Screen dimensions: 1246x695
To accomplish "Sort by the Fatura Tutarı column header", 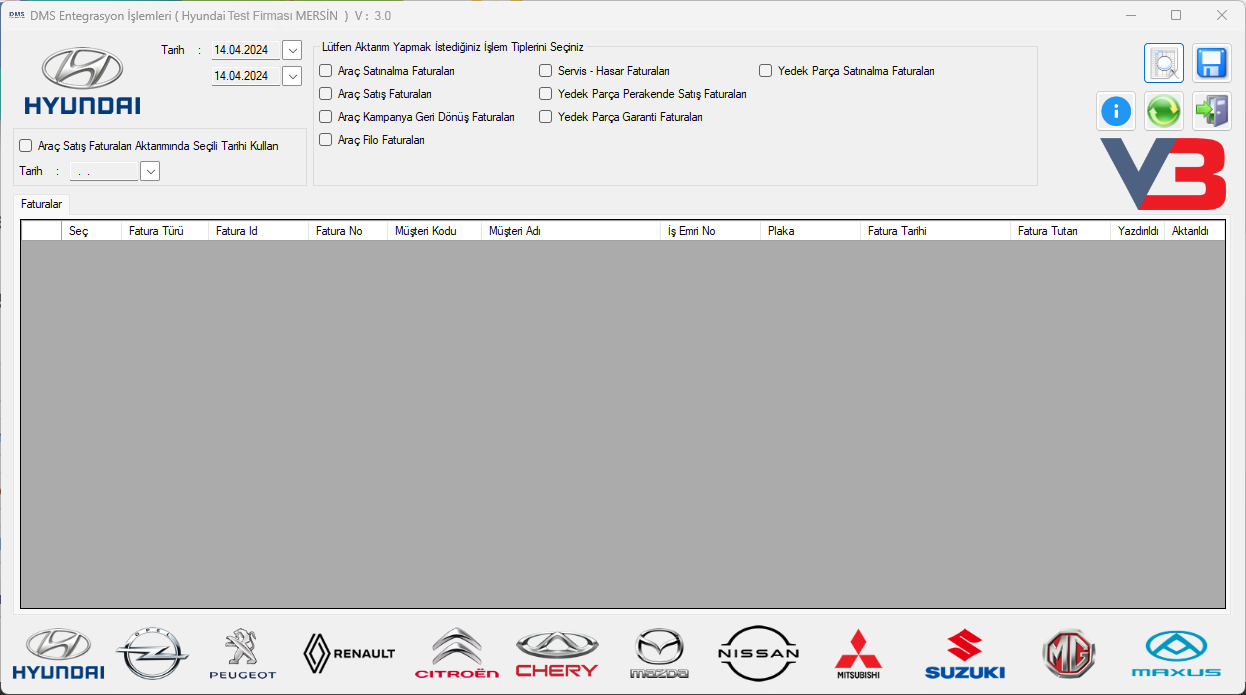I will pos(1060,231).
